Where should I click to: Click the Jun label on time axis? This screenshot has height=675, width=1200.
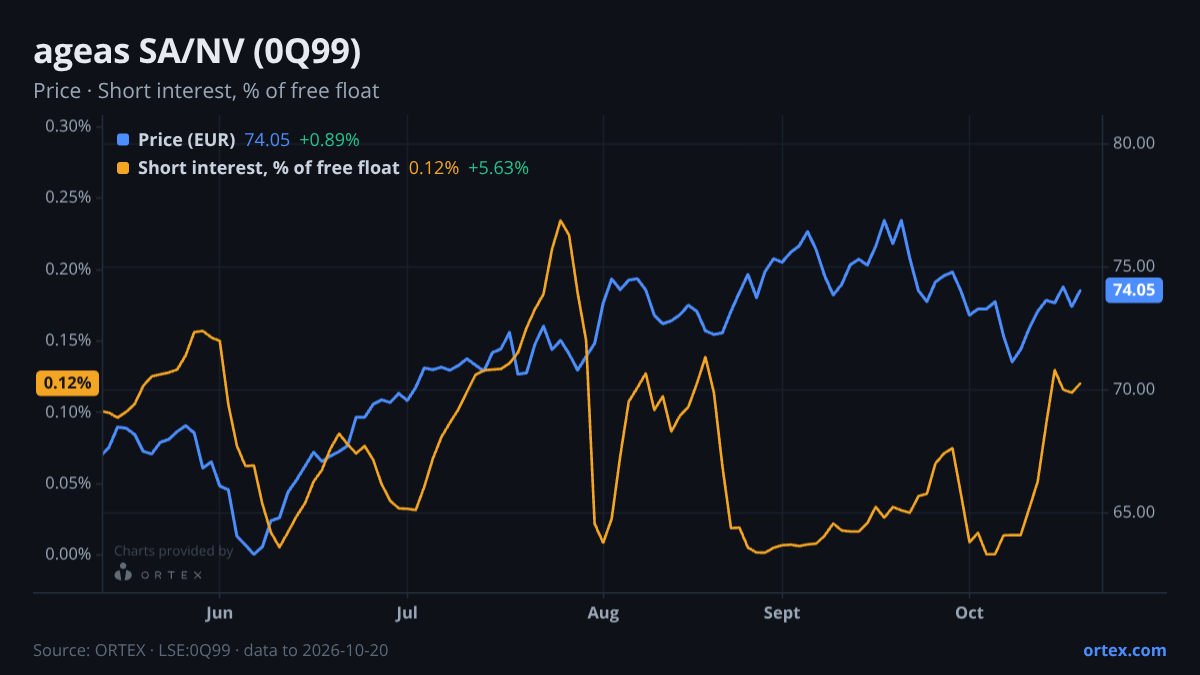pos(219,613)
